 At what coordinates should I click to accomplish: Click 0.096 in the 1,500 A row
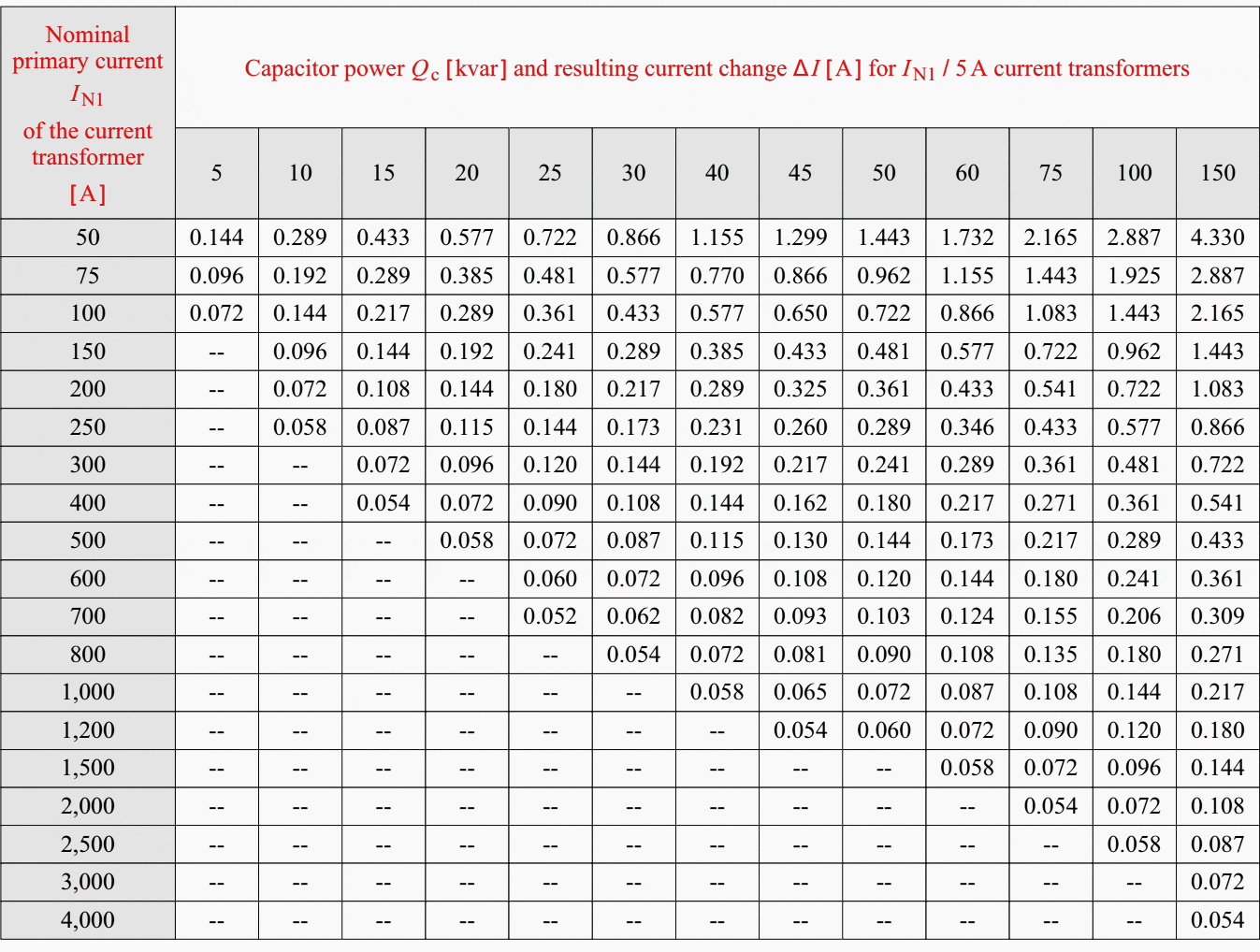click(x=1134, y=769)
